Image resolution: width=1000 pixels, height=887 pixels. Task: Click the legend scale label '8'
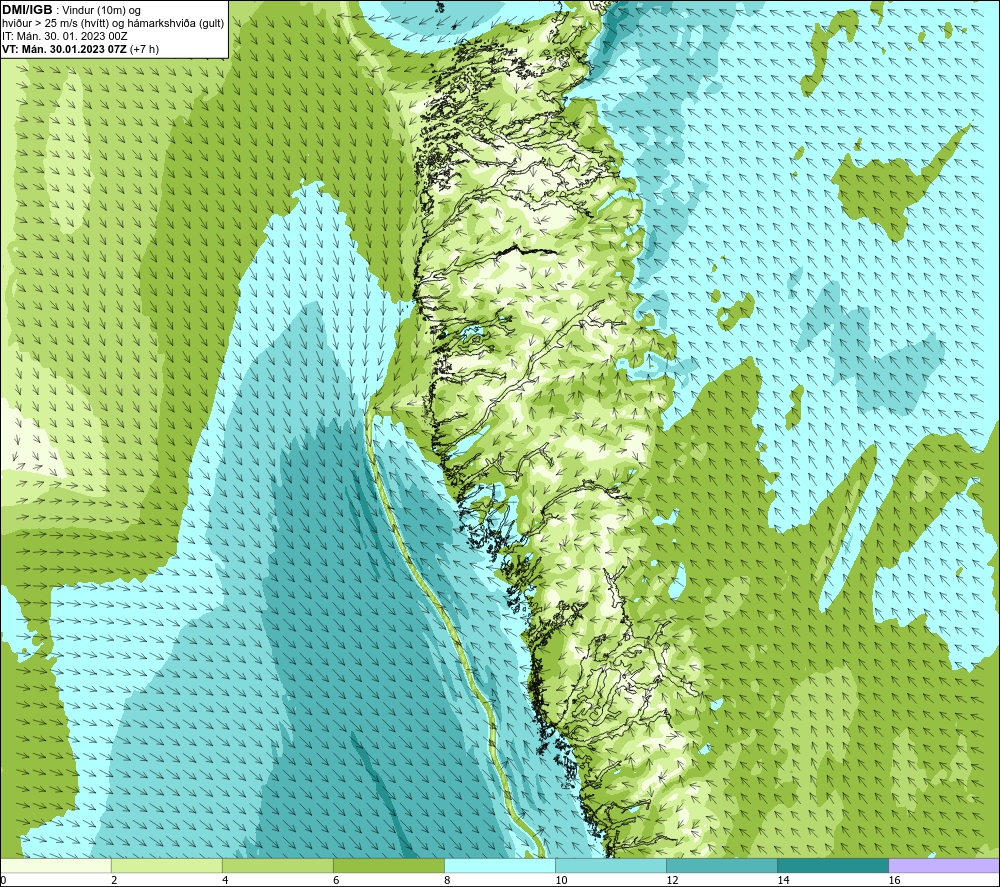[447, 880]
